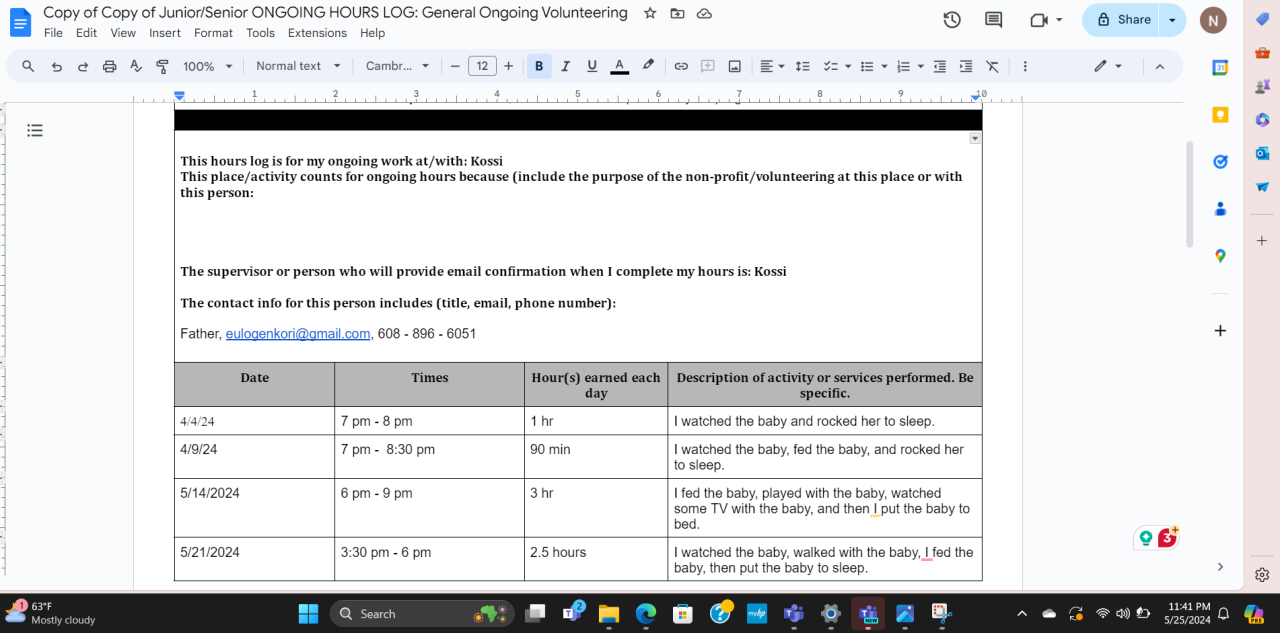The image size is (1280, 633).
Task: Open File Explorer from the taskbar
Action: click(x=609, y=613)
